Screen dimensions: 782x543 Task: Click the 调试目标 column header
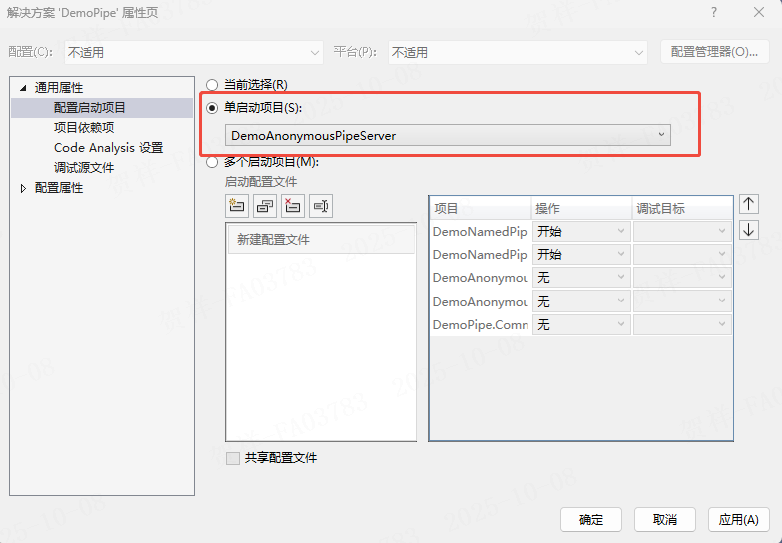point(682,208)
